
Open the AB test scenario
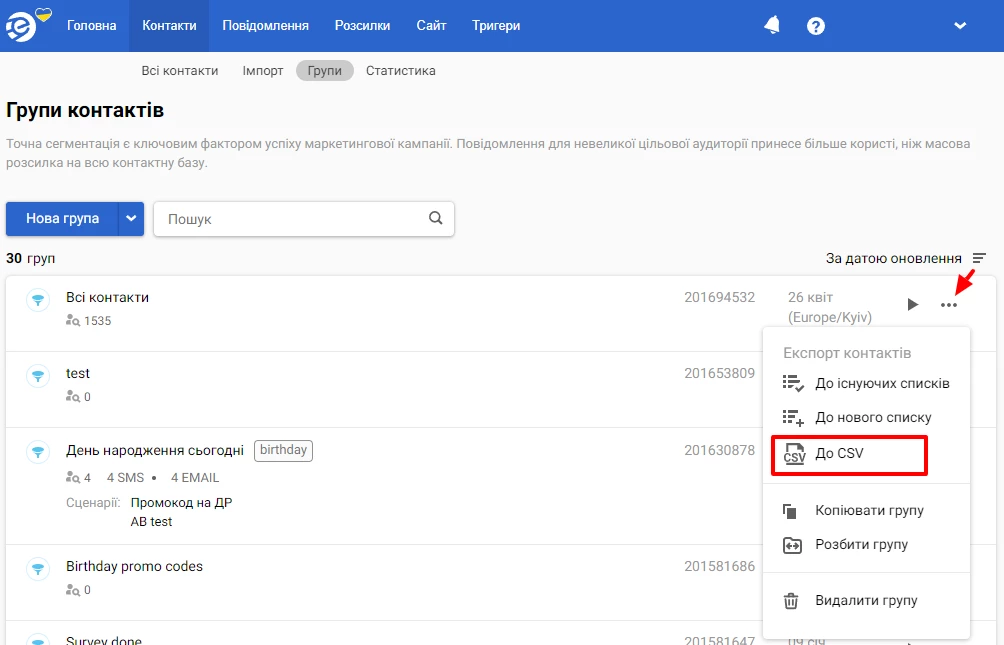(x=151, y=522)
